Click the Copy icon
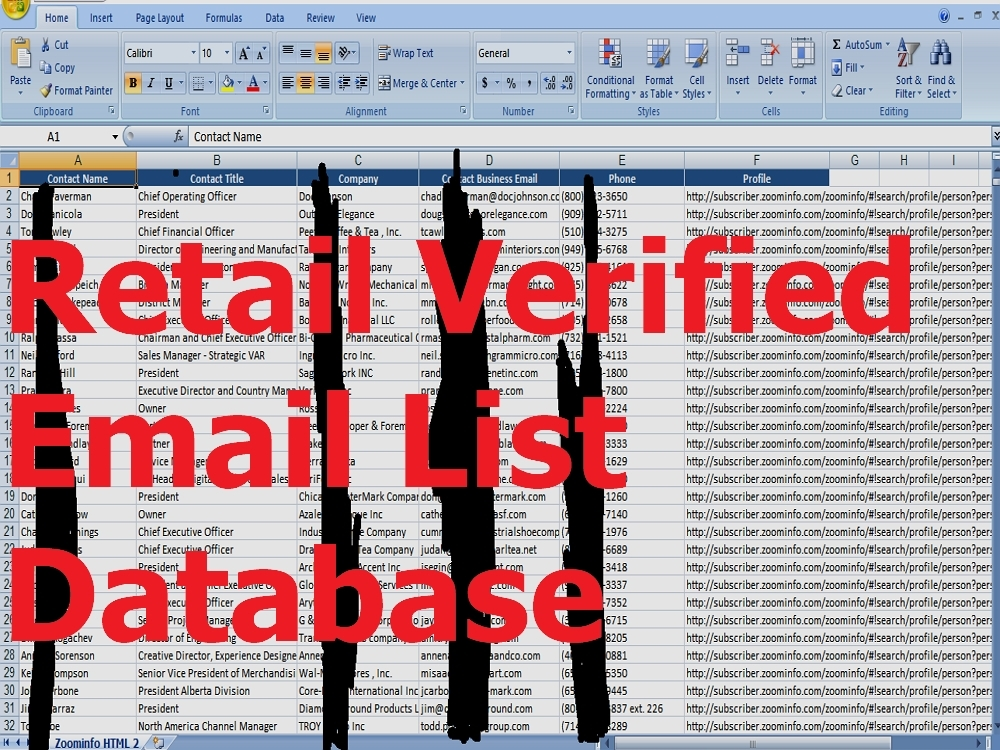The width and height of the screenshot is (1000, 750). pyautogui.click(x=45, y=68)
